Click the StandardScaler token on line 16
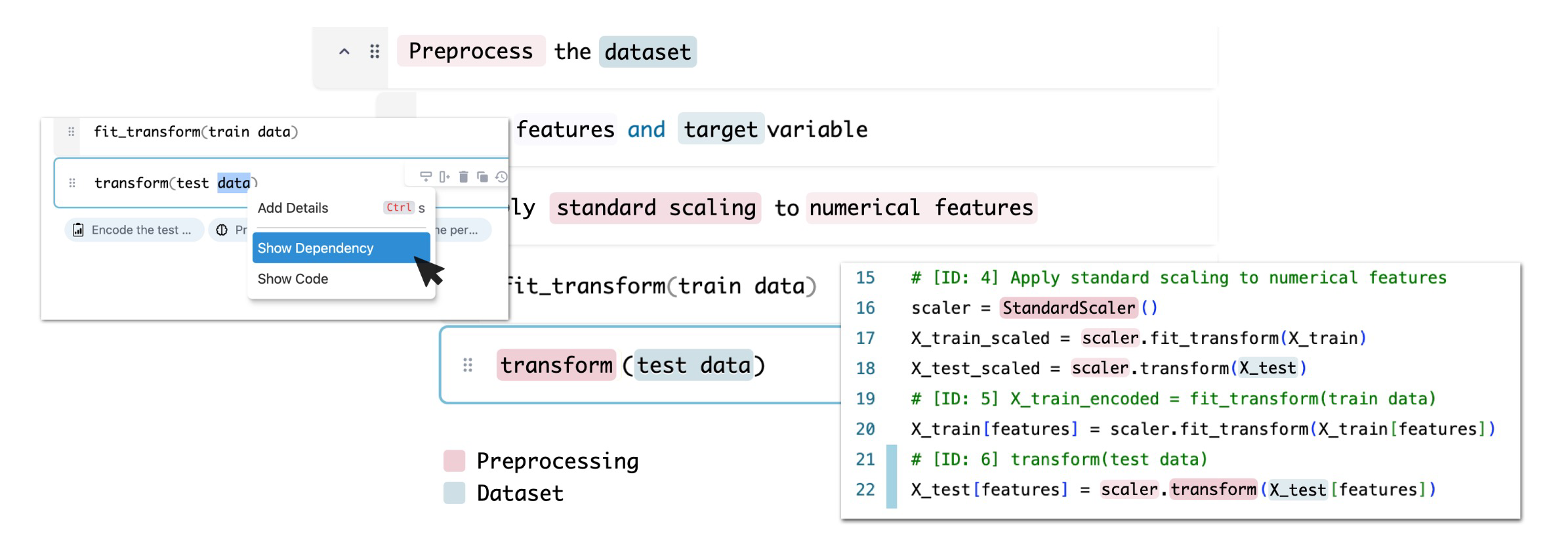The height and width of the screenshot is (554, 1568). (x=1069, y=308)
